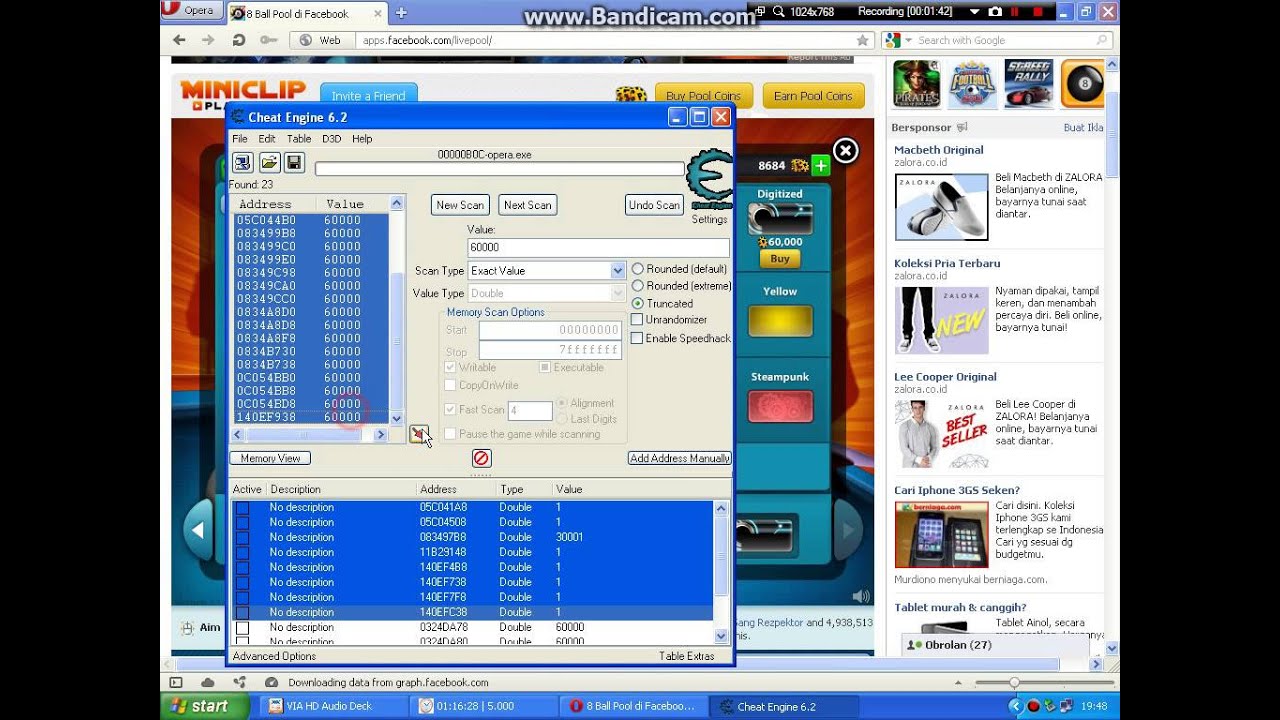Toggle the game sound speaker icon

tap(860, 596)
